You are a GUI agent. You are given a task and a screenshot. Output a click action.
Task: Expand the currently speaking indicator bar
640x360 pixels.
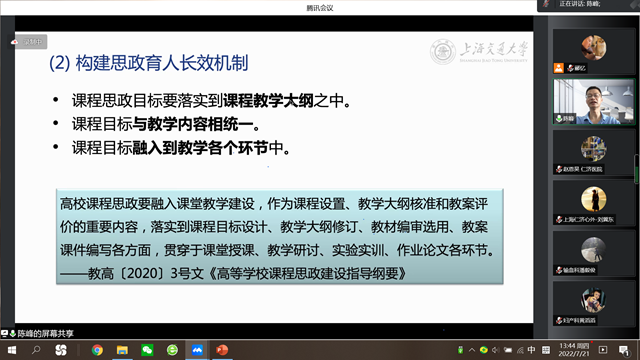coord(588,5)
